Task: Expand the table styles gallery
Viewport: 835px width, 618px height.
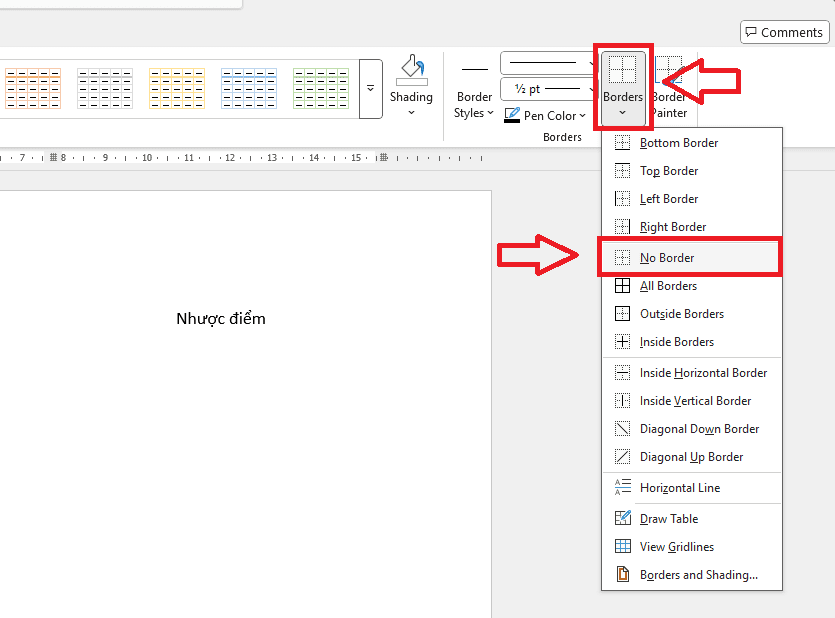Action: click(x=370, y=88)
